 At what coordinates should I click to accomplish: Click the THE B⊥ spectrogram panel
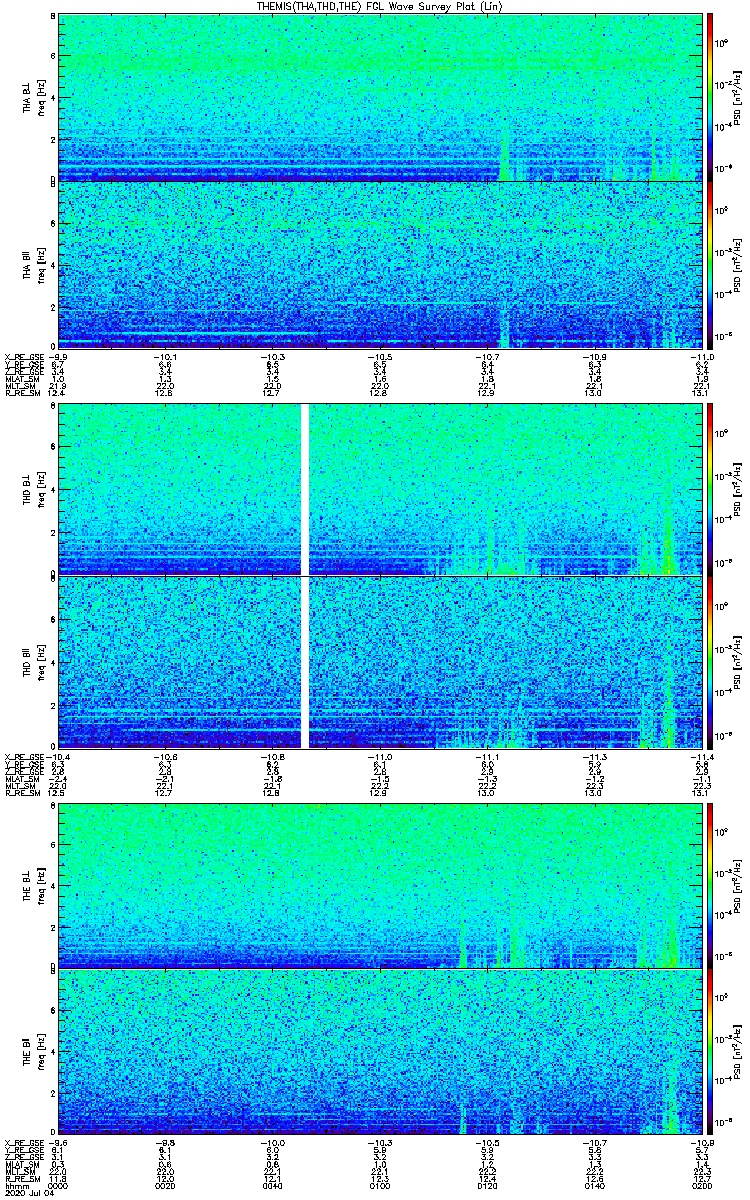[379, 884]
